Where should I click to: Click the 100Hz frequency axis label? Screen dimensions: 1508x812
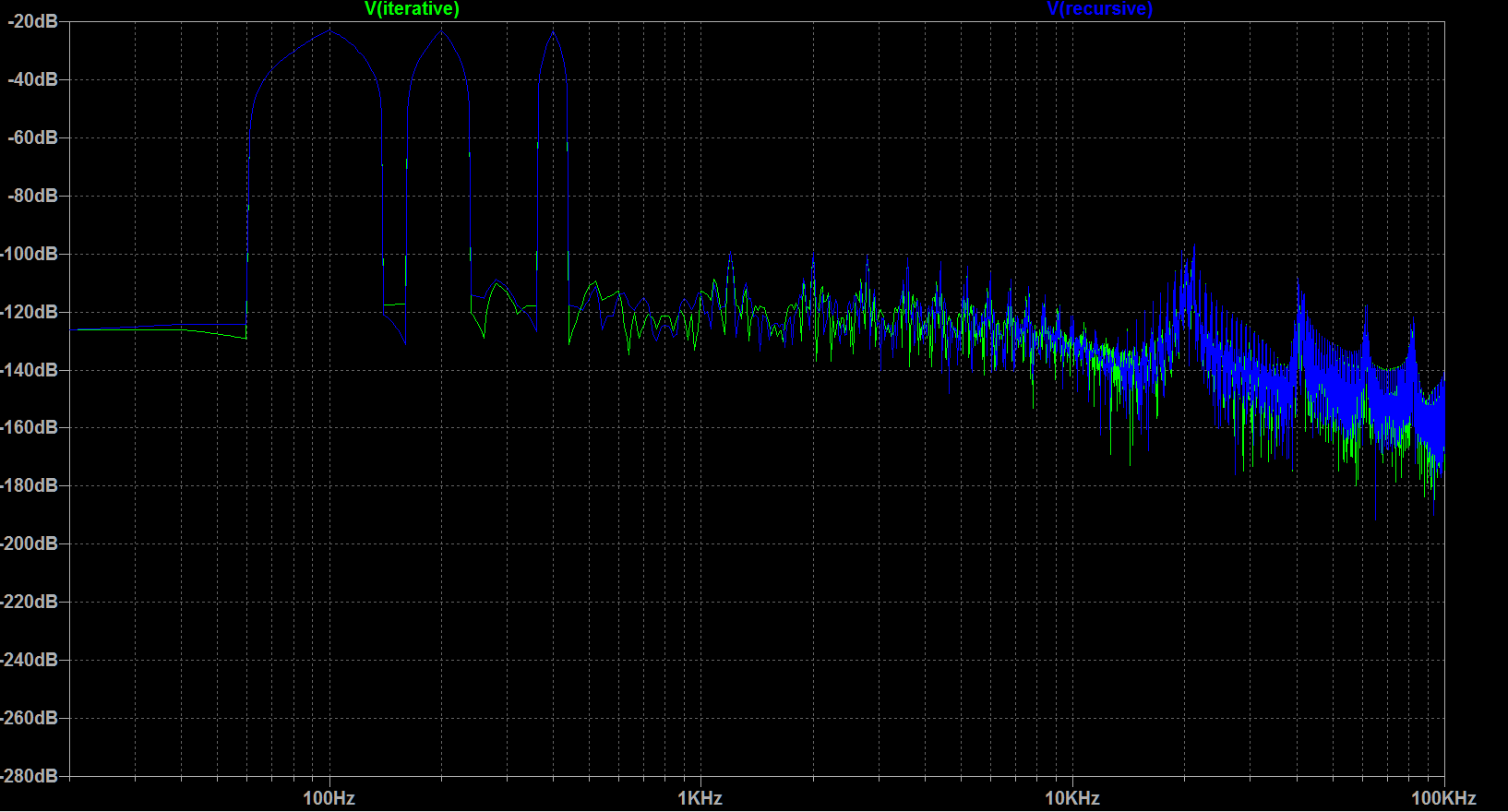pyautogui.click(x=329, y=798)
